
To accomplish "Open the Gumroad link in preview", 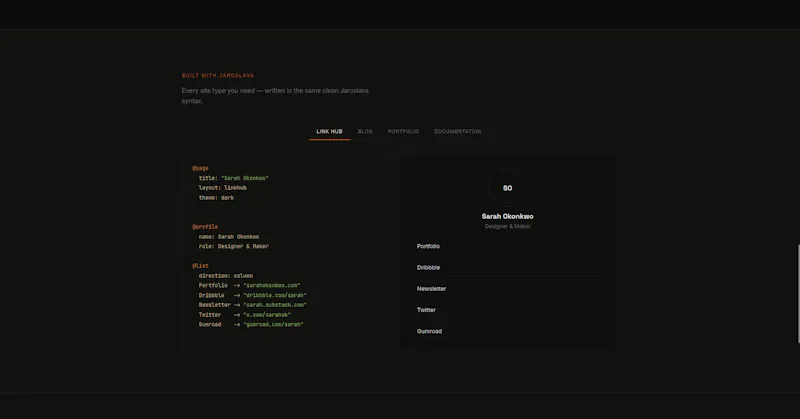I will coord(508,331).
